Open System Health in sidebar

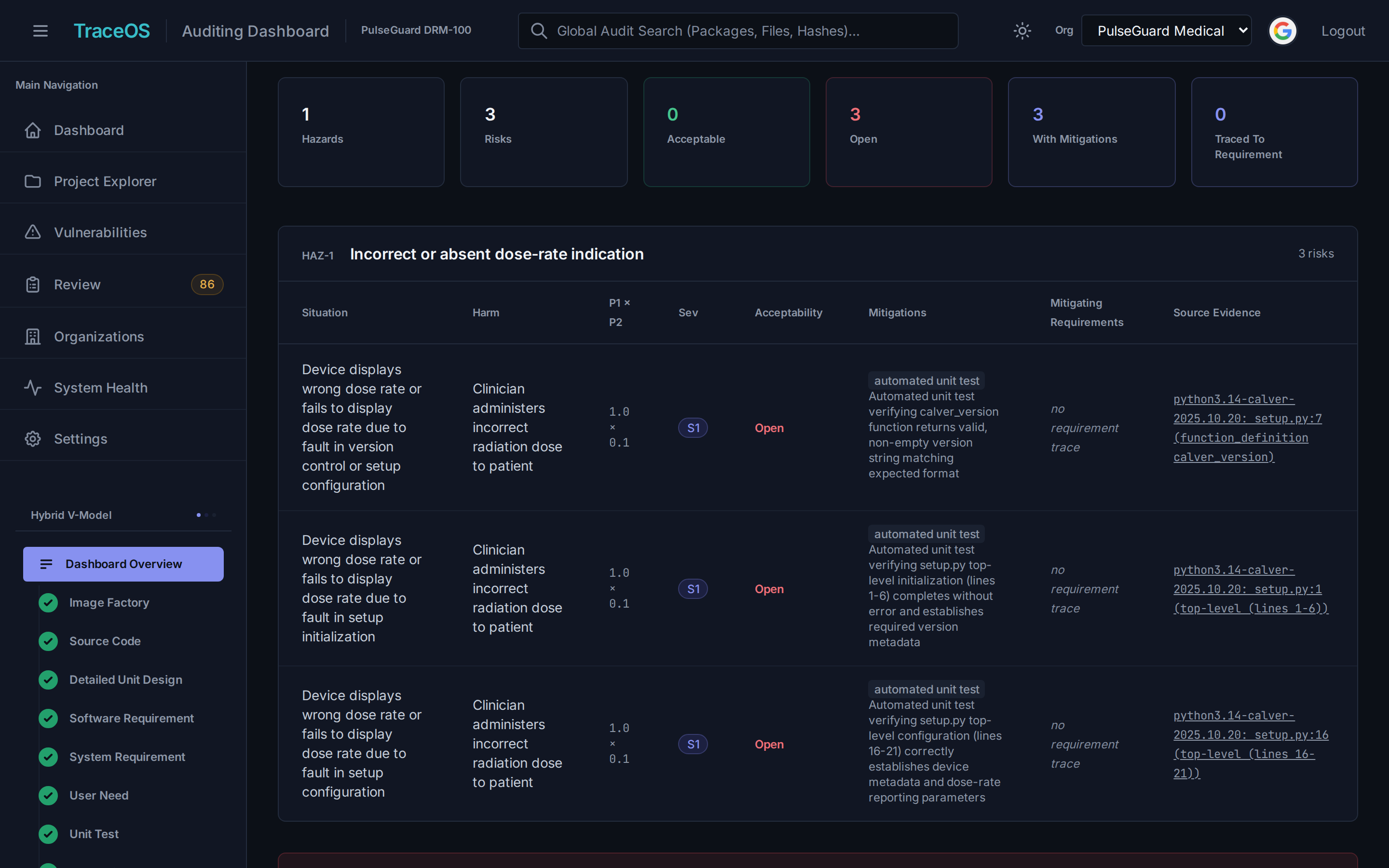(x=123, y=388)
